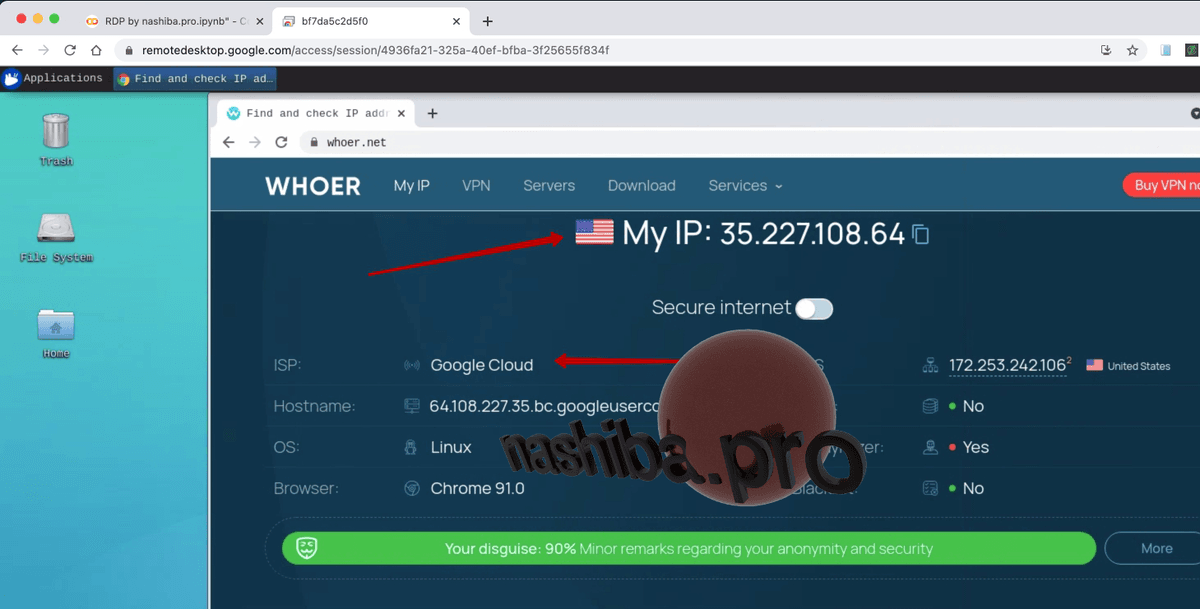Open the File System desktop icon
The height and width of the screenshot is (609, 1200).
[56, 236]
